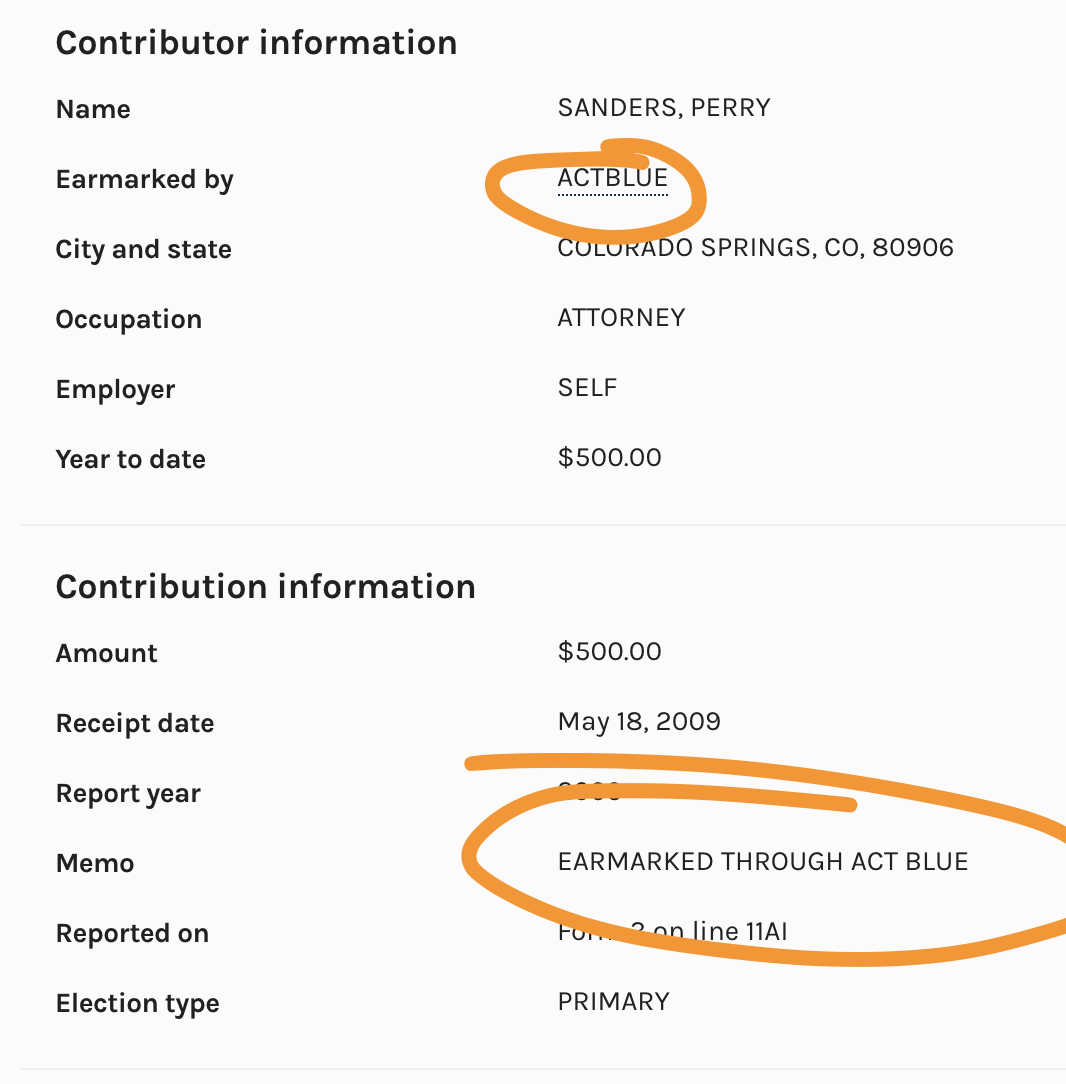Click the EARMARKED THROUGH ACT BLUE memo
1066x1084 pixels.
click(763, 862)
